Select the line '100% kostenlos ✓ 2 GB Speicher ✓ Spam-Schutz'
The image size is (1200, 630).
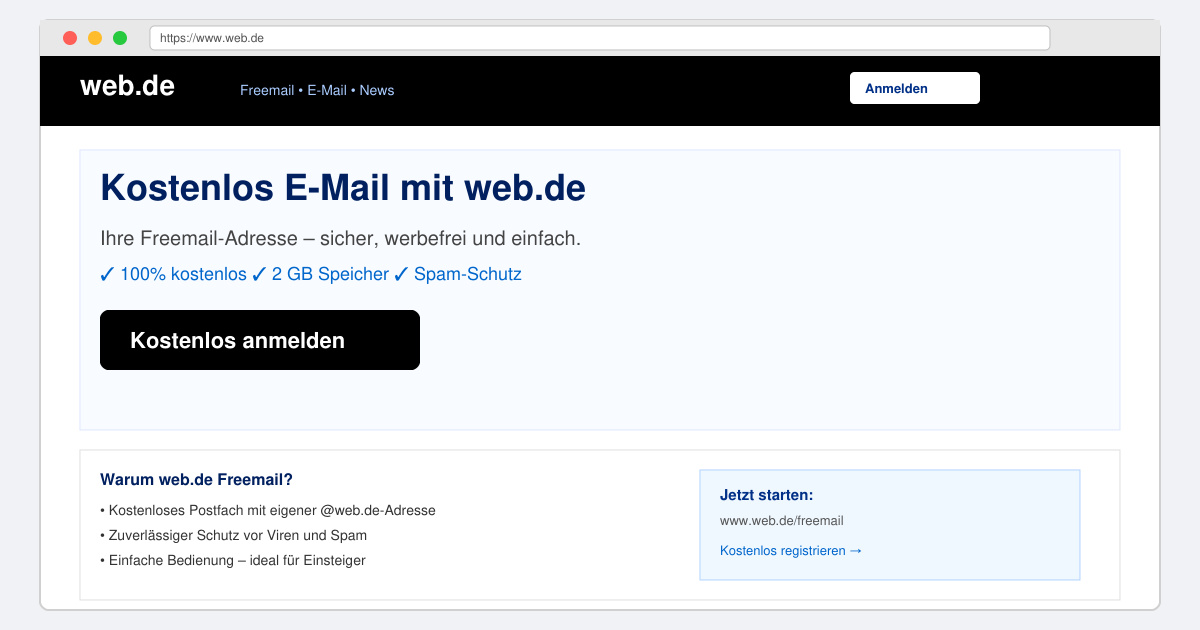(x=311, y=274)
